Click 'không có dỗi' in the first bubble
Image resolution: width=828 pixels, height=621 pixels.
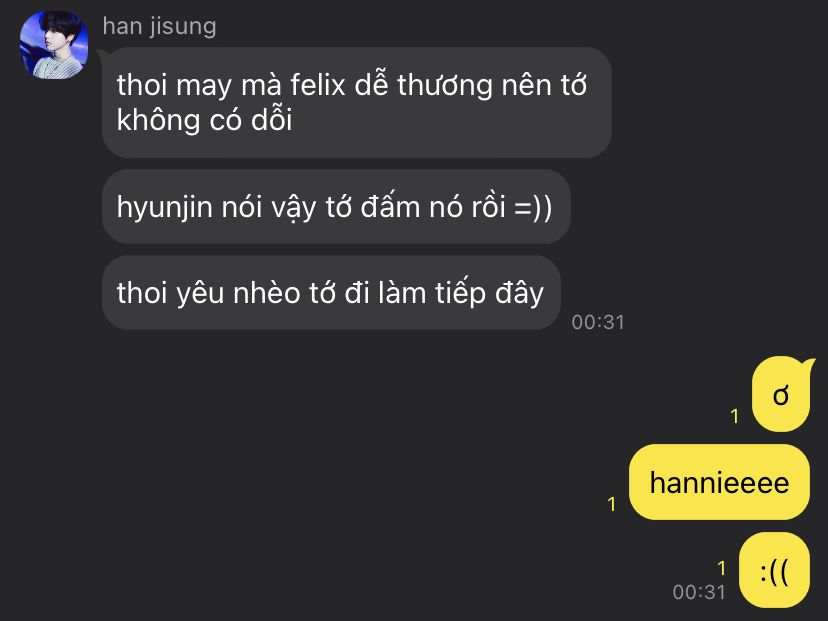[x=204, y=120]
